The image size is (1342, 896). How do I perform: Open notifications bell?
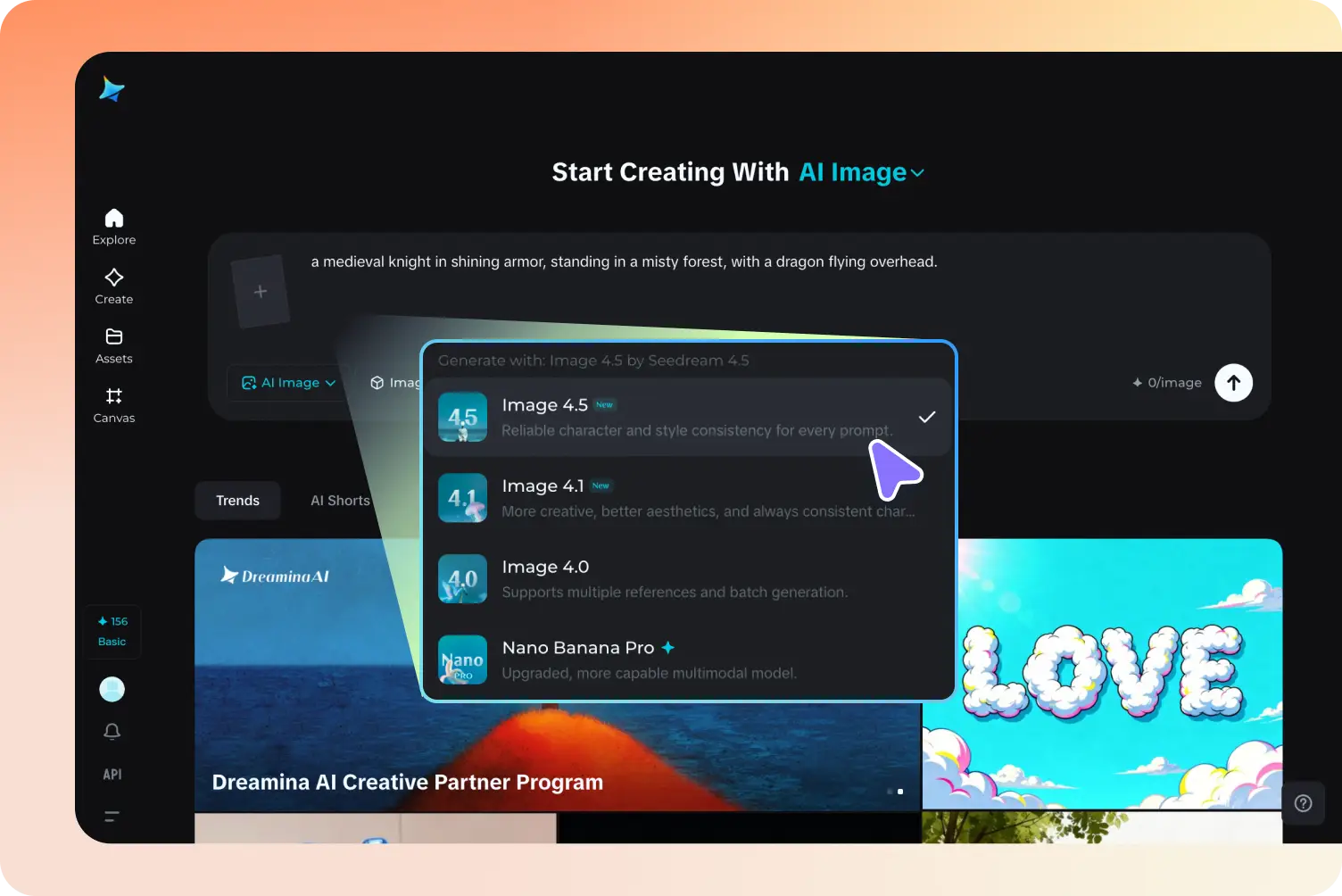coord(112,732)
